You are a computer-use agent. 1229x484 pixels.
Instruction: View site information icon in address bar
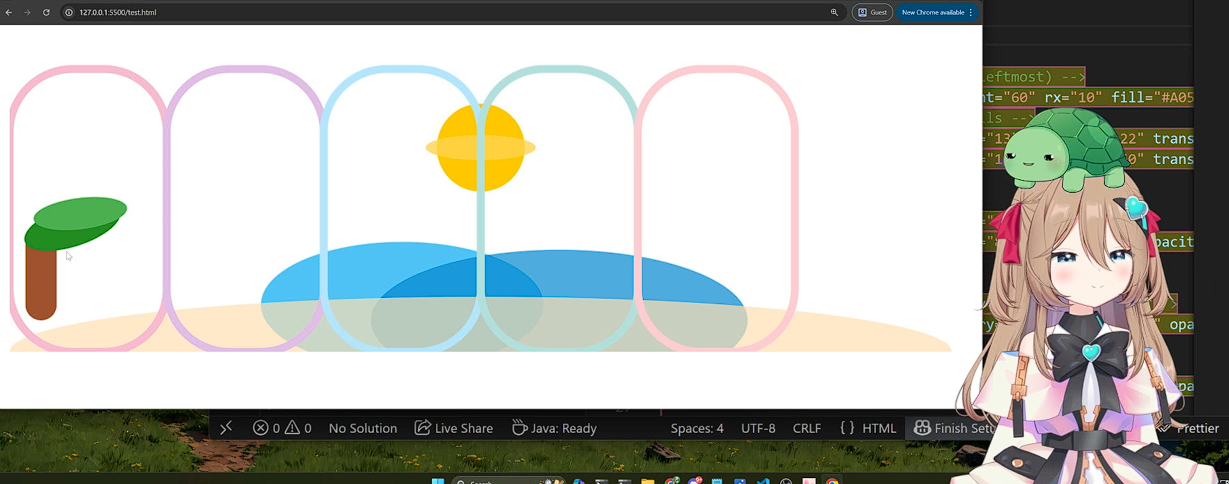click(69, 12)
